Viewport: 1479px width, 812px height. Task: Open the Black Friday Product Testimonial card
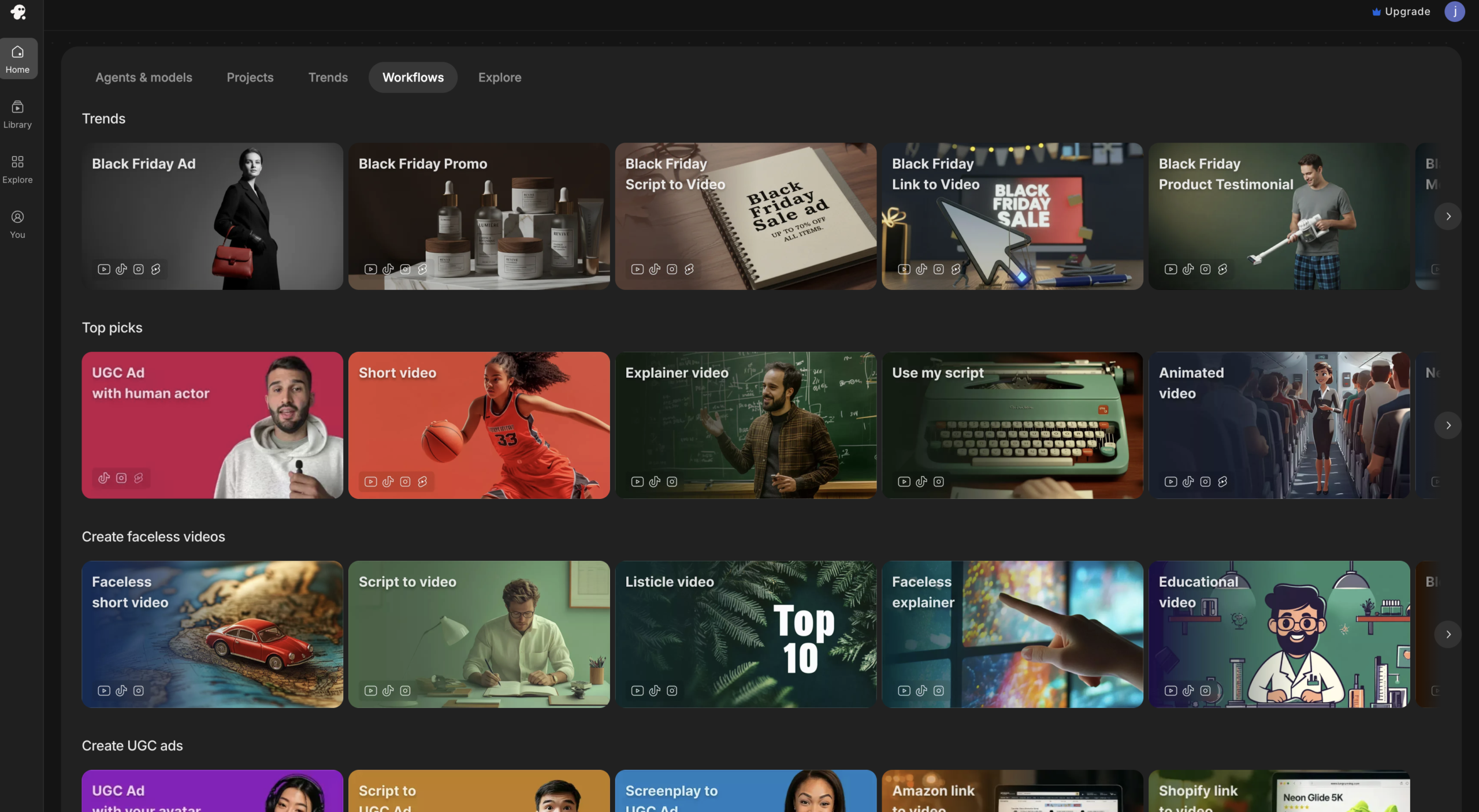point(1279,217)
